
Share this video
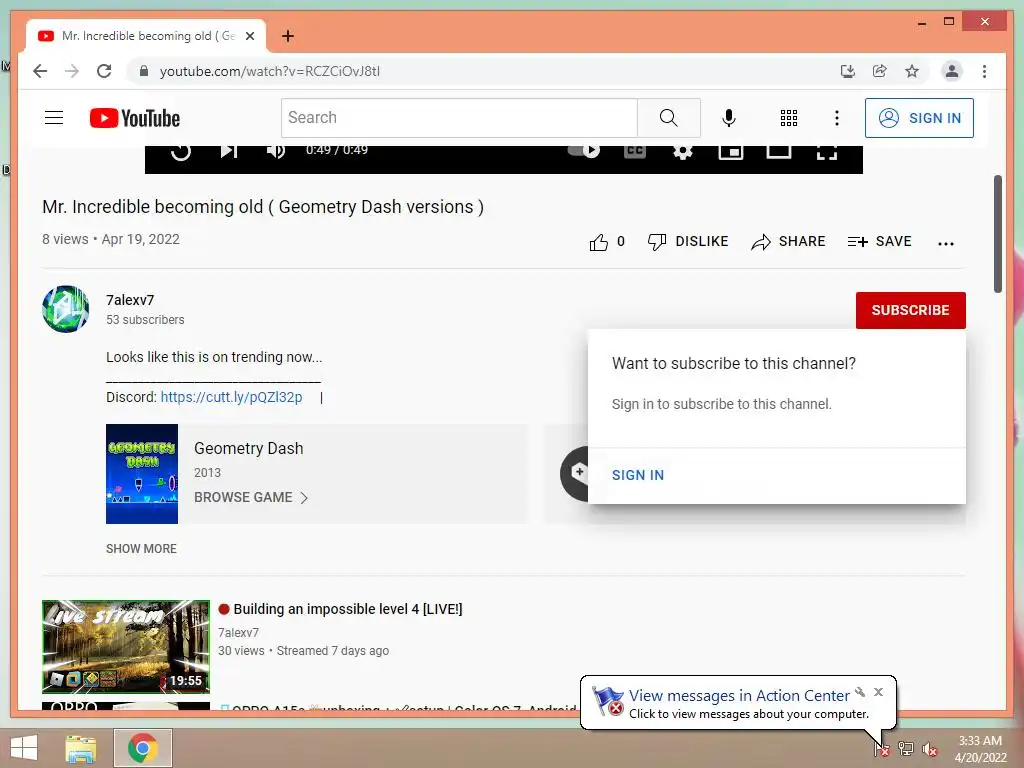(788, 242)
